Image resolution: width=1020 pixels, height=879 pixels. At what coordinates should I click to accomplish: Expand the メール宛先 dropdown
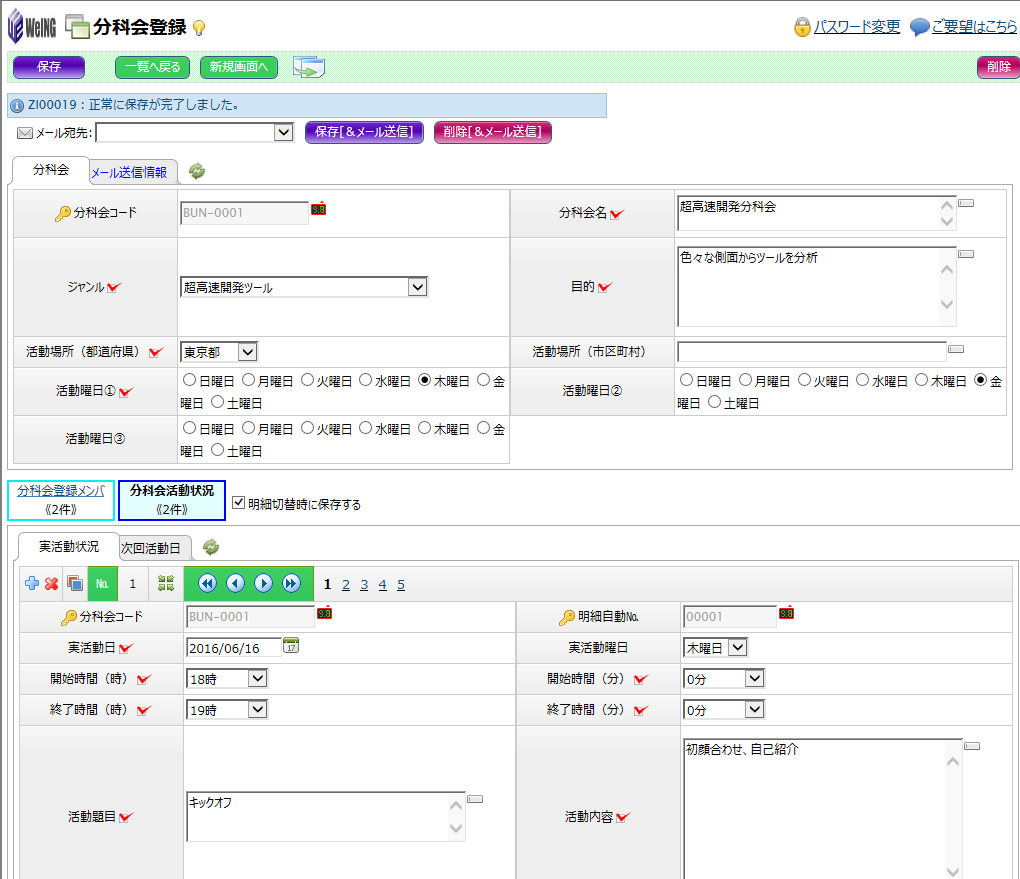tap(283, 132)
